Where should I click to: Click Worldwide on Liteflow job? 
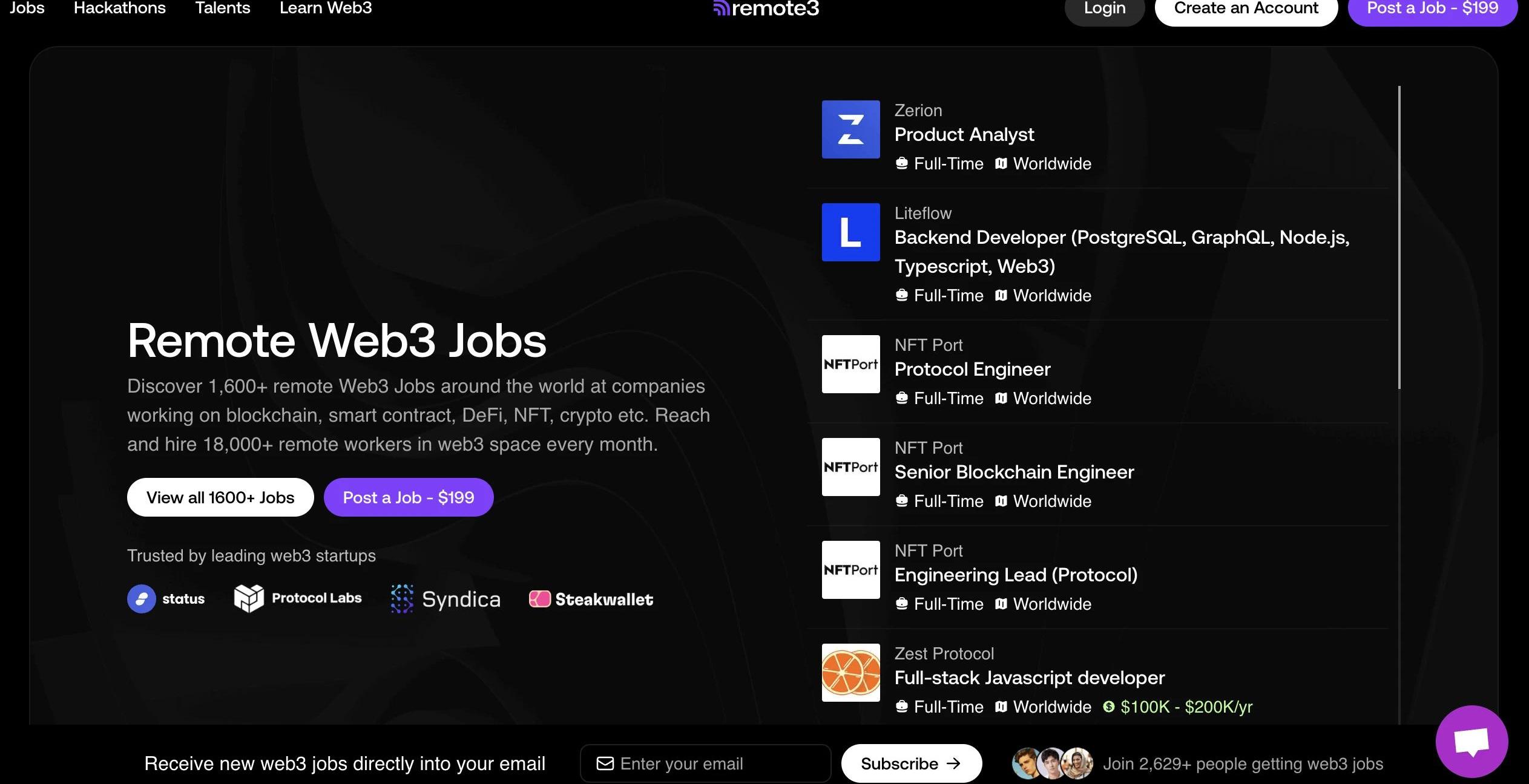(x=1052, y=295)
